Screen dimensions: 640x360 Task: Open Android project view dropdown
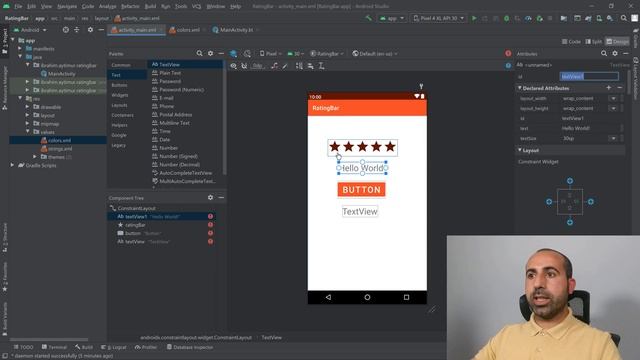point(31,30)
